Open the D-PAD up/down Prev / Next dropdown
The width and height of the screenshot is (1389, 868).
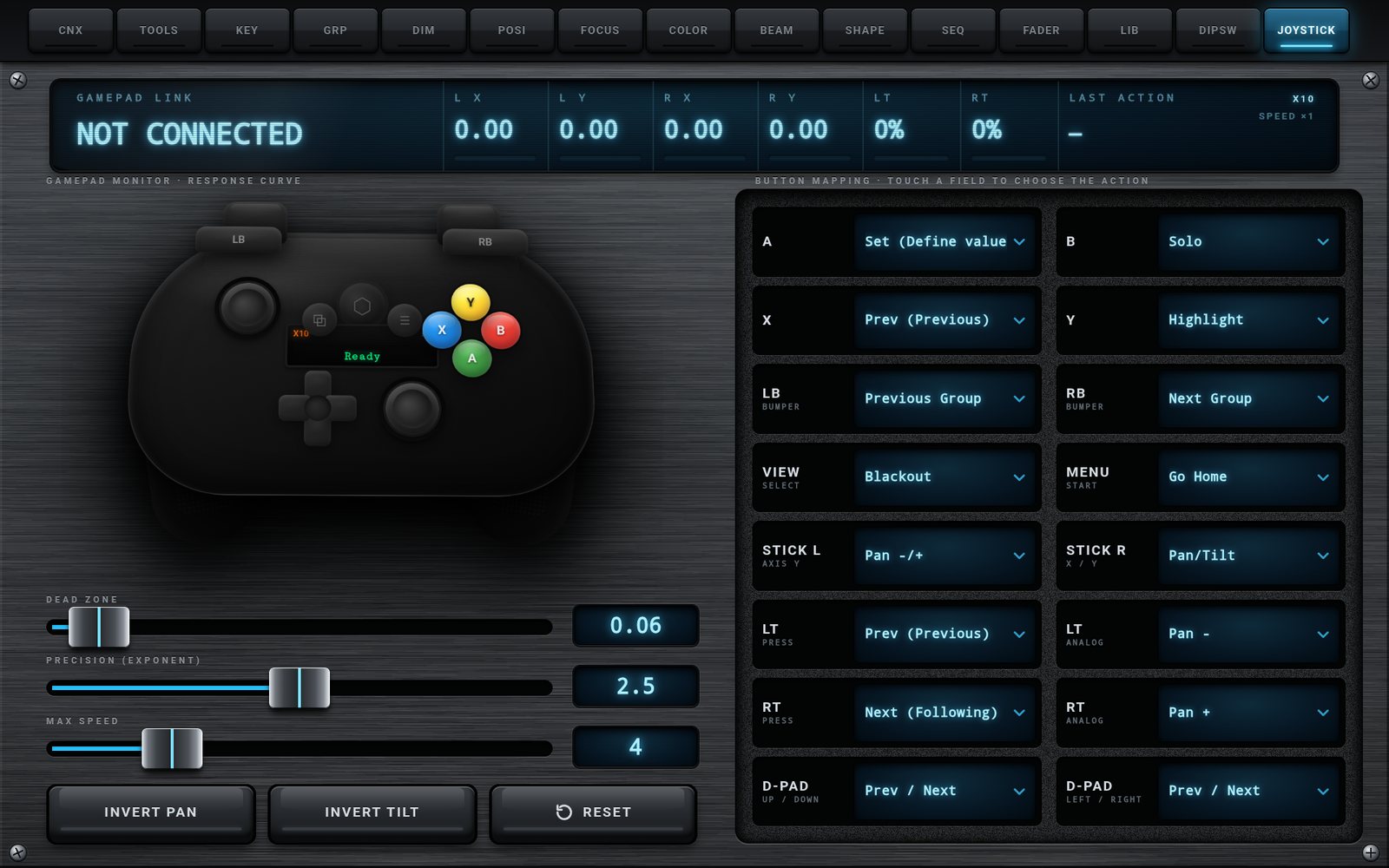(946, 791)
